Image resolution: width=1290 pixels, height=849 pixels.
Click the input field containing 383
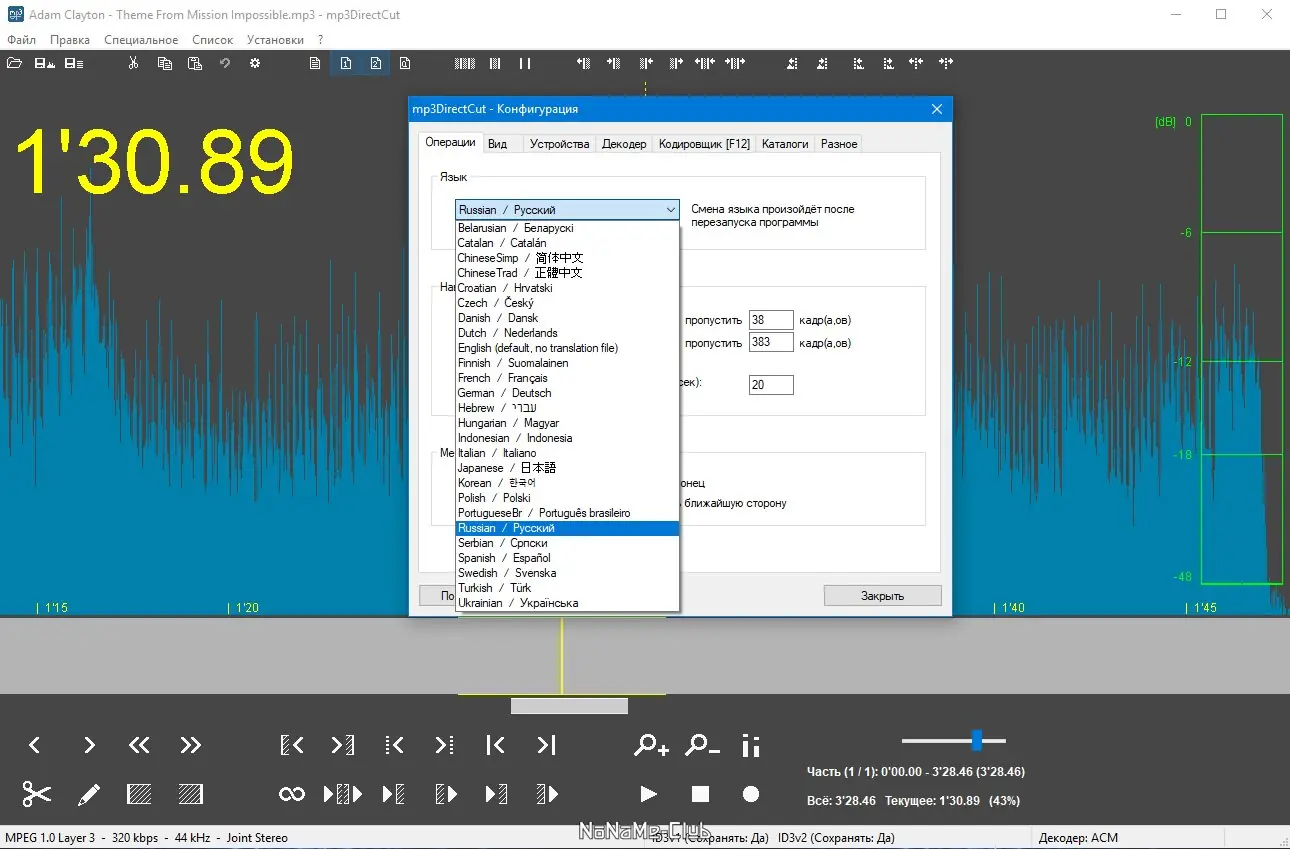click(770, 343)
